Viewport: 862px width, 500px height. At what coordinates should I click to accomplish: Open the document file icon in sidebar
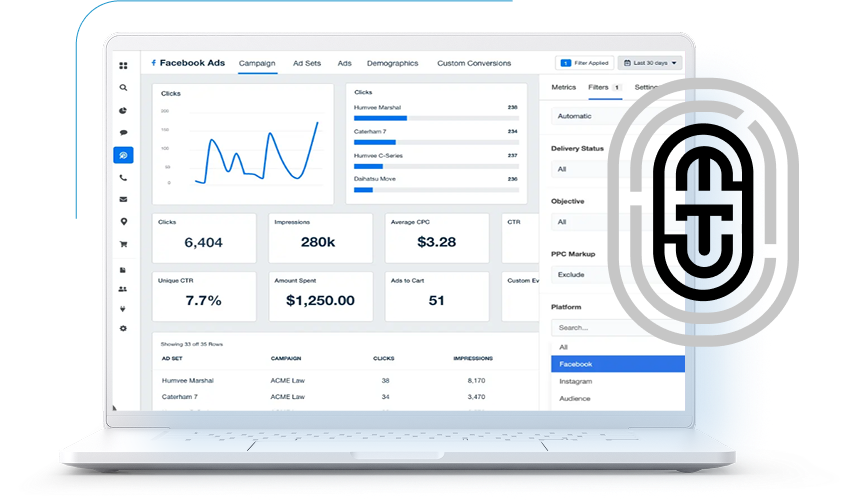(123, 270)
